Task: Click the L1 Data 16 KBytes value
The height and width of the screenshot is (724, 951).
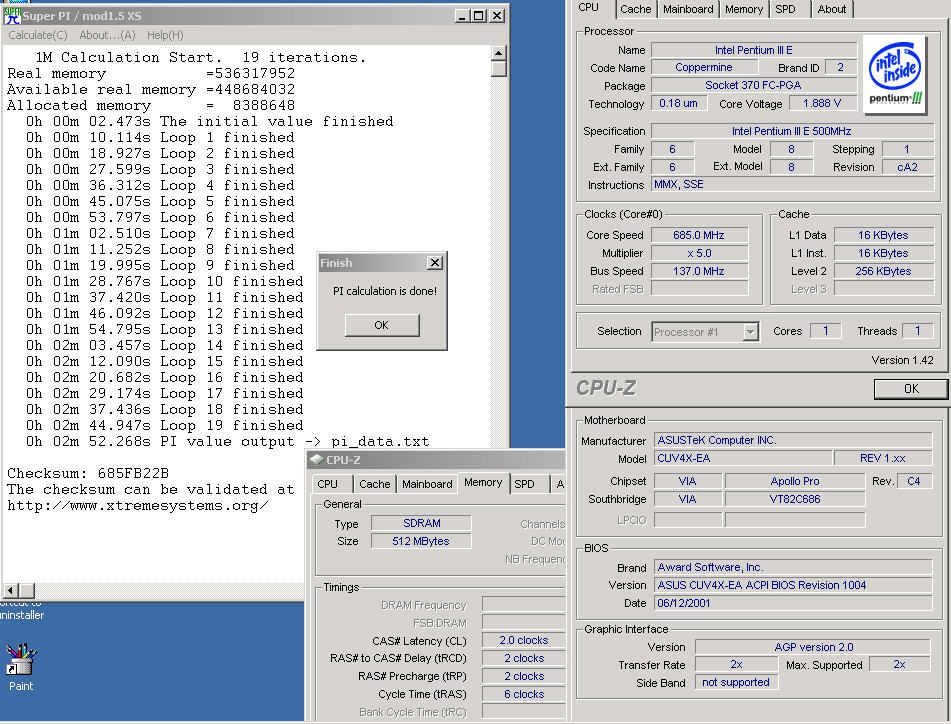Action: (883, 235)
